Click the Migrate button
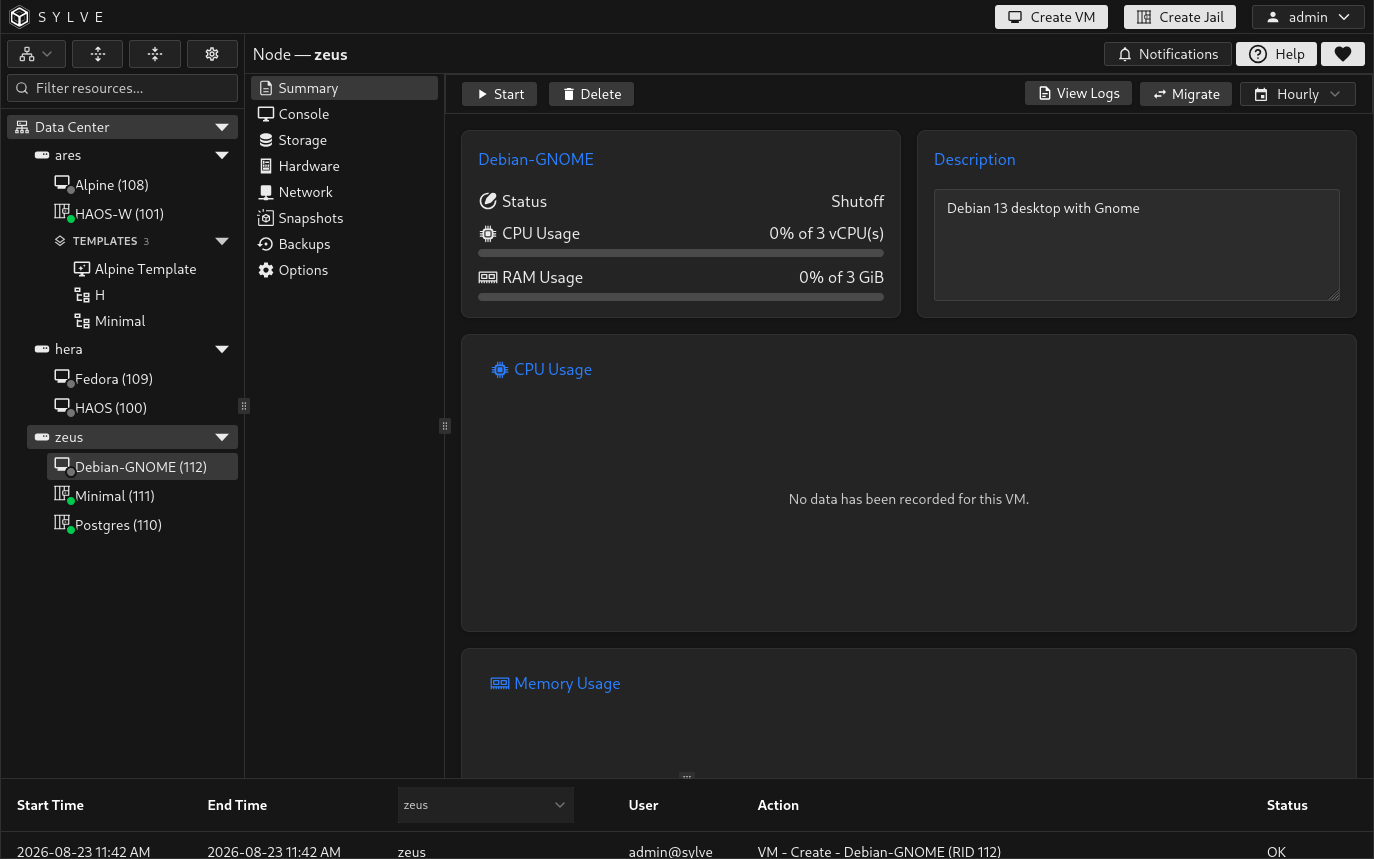 (1186, 94)
